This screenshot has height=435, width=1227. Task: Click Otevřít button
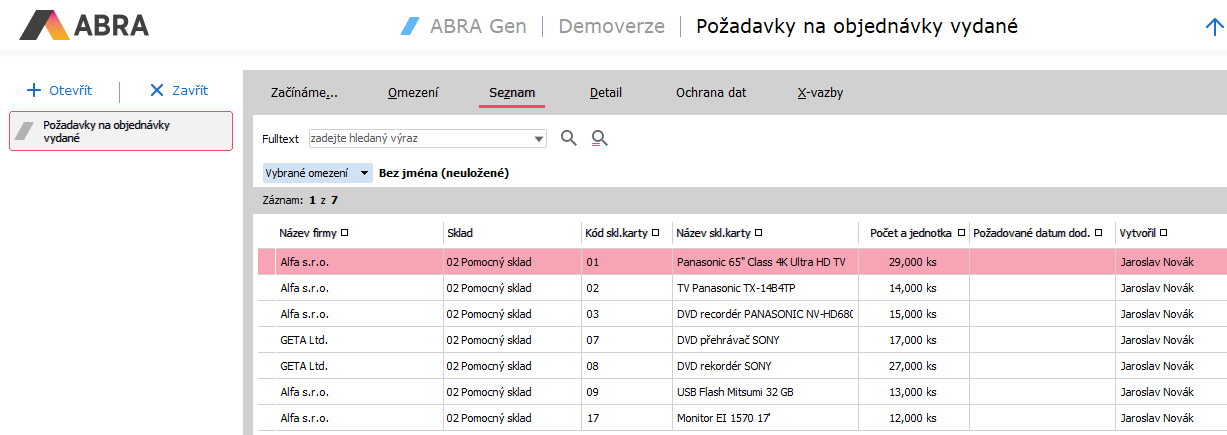point(60,90)
